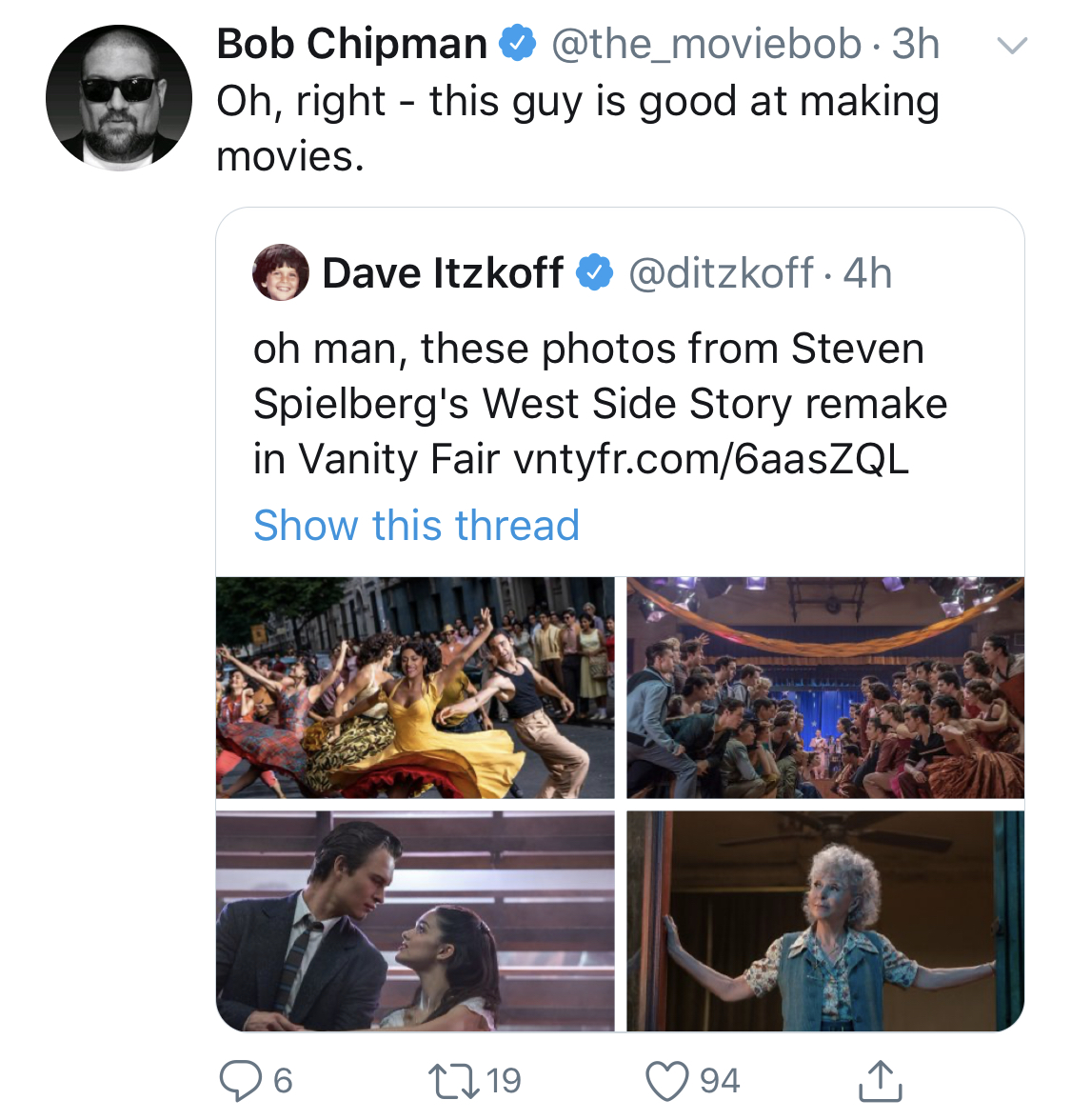Viewport: 1071px width, 1120px height.
Task: View the gray-haired woman in doorway photo
Action: pos(825,921)
